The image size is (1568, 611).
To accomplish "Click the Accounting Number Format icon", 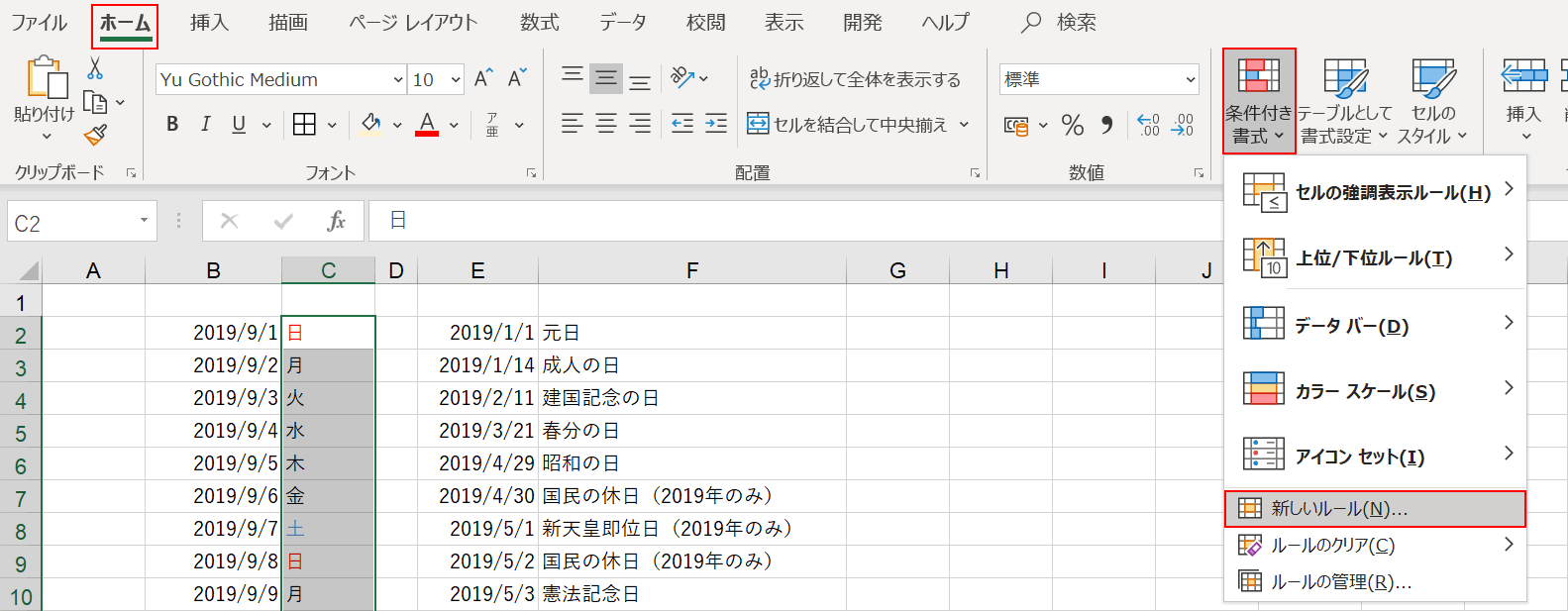I will pos(1016,126).
